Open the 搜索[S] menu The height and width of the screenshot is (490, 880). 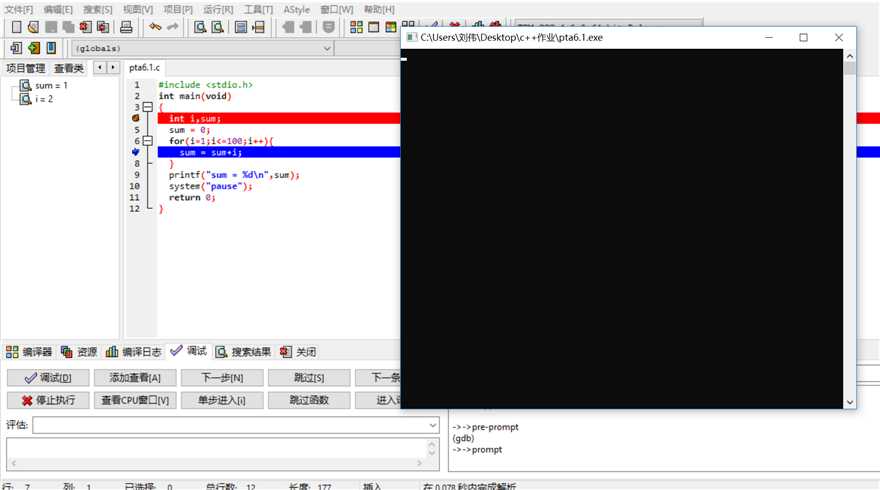click(98, 10)
